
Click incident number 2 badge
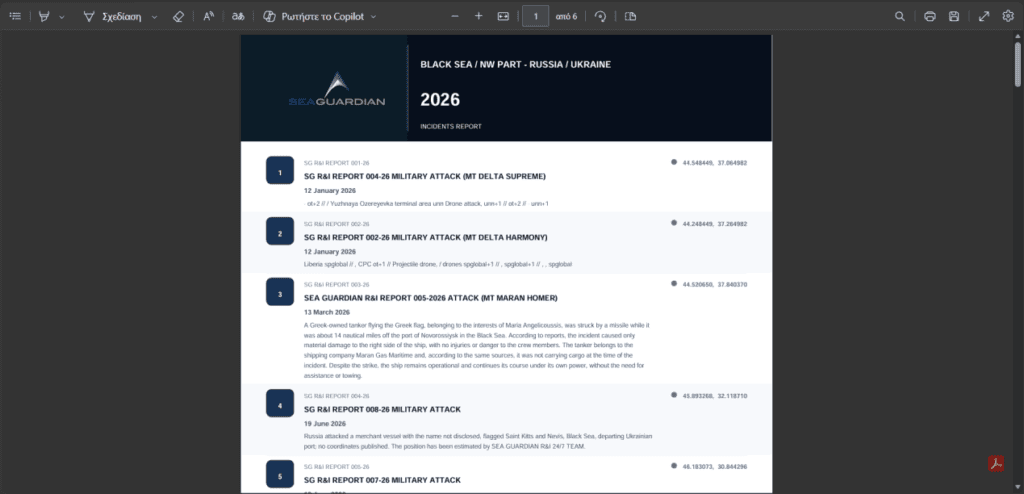pos(280,231)
